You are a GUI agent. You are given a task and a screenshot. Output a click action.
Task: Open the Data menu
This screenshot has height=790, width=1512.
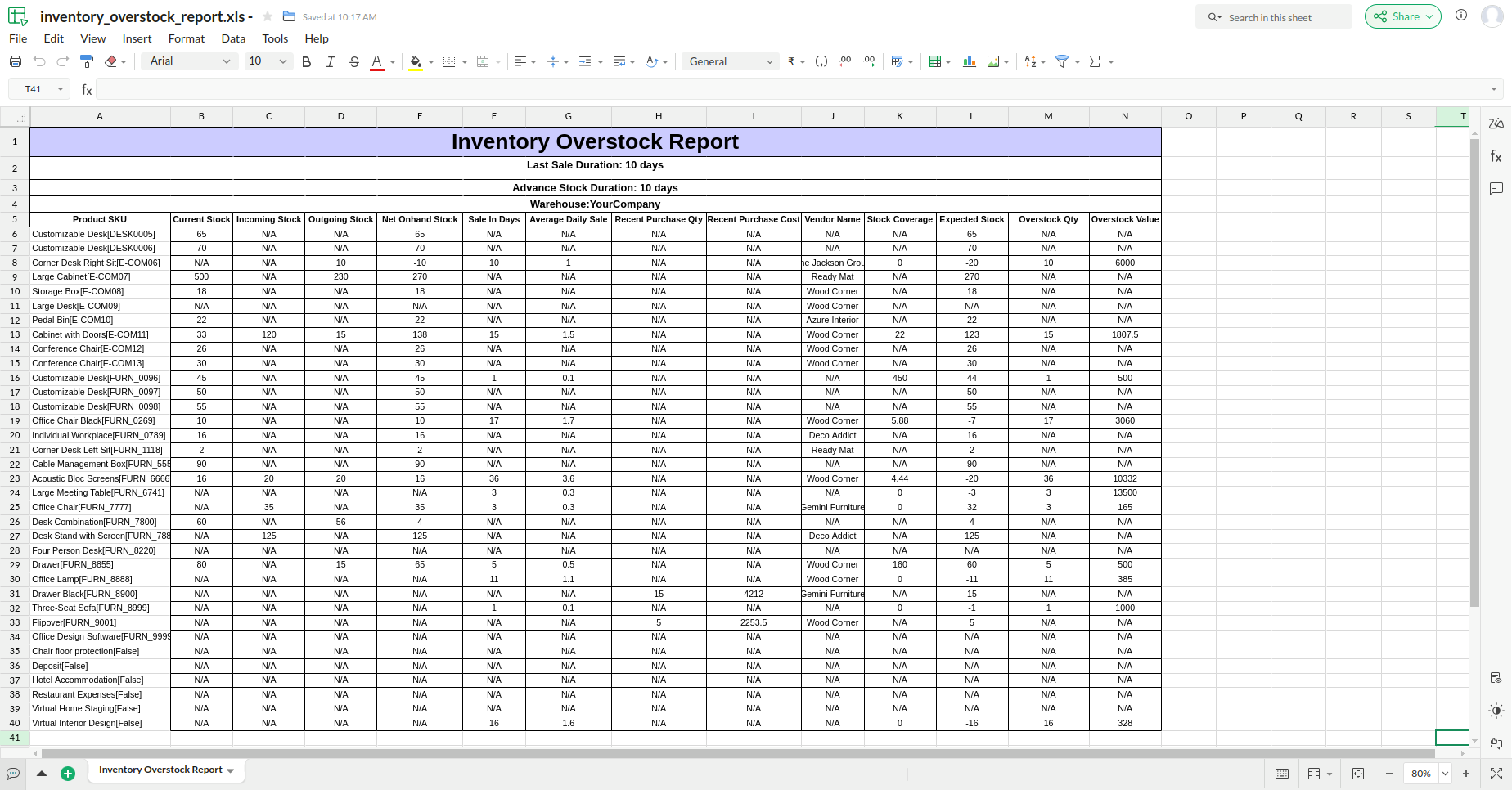[233, 38]
